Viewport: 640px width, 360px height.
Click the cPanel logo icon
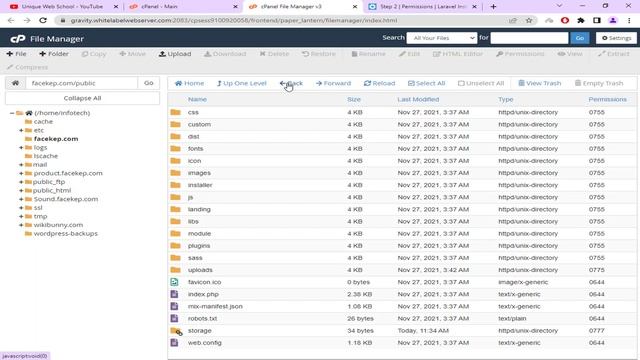(18, 39)
